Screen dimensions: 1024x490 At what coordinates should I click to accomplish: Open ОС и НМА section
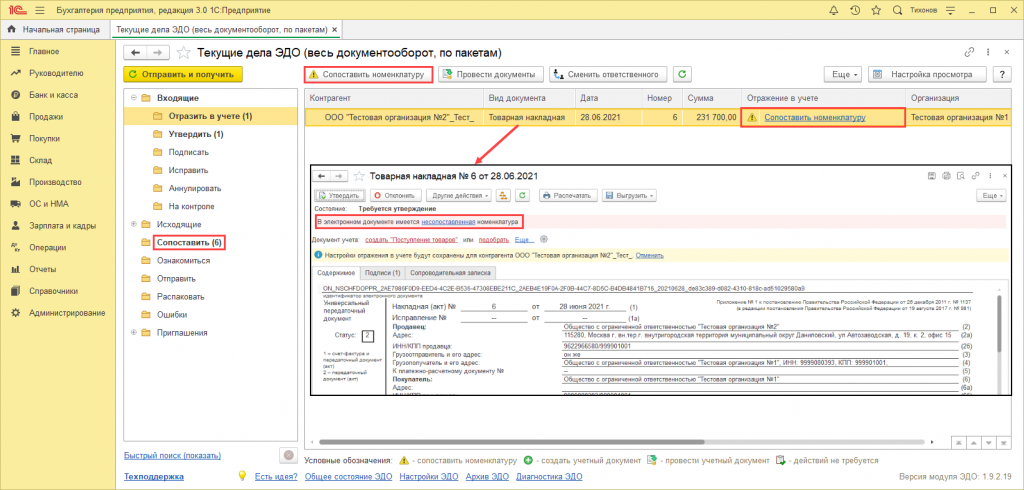point(47,204)
